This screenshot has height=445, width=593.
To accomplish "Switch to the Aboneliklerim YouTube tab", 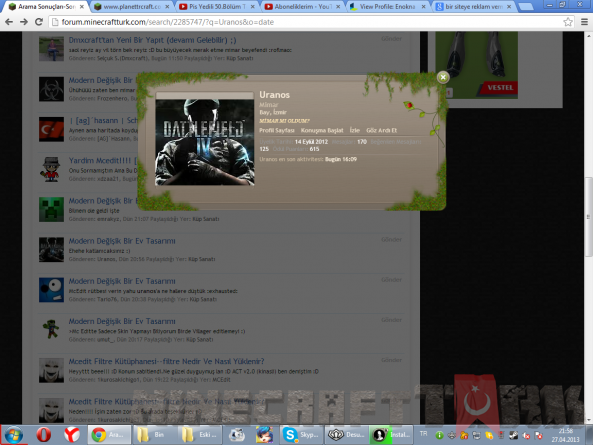I will point(302,6).
